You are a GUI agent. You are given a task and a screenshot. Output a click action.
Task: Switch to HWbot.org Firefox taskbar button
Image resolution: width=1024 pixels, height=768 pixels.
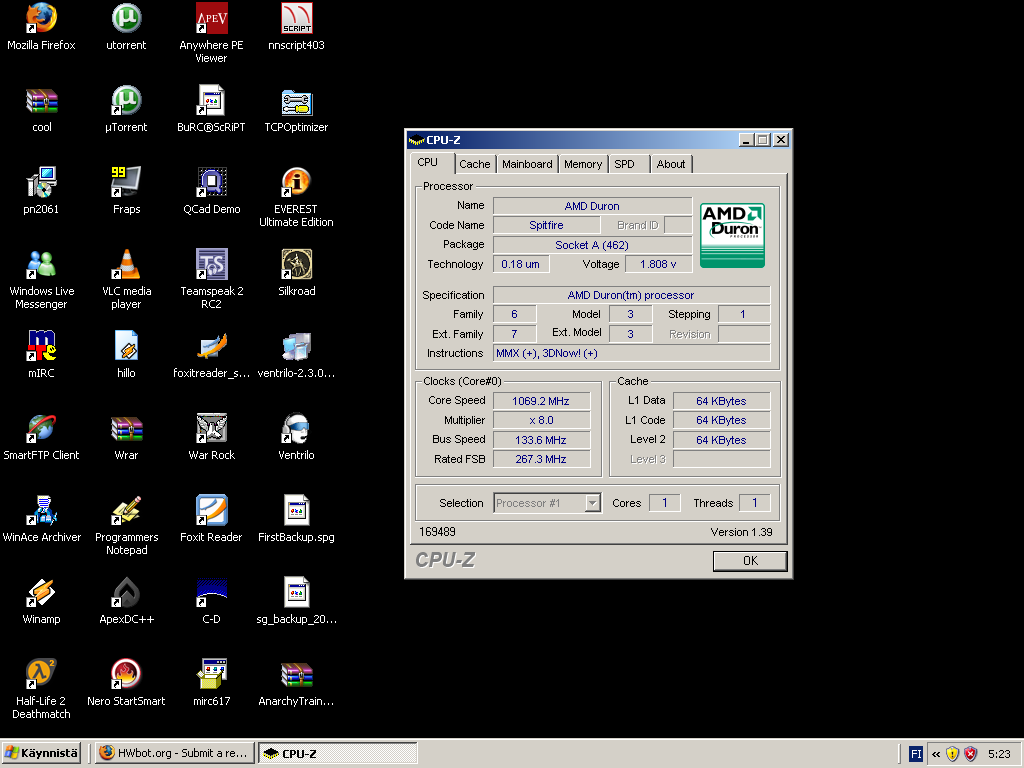(174, 753)
